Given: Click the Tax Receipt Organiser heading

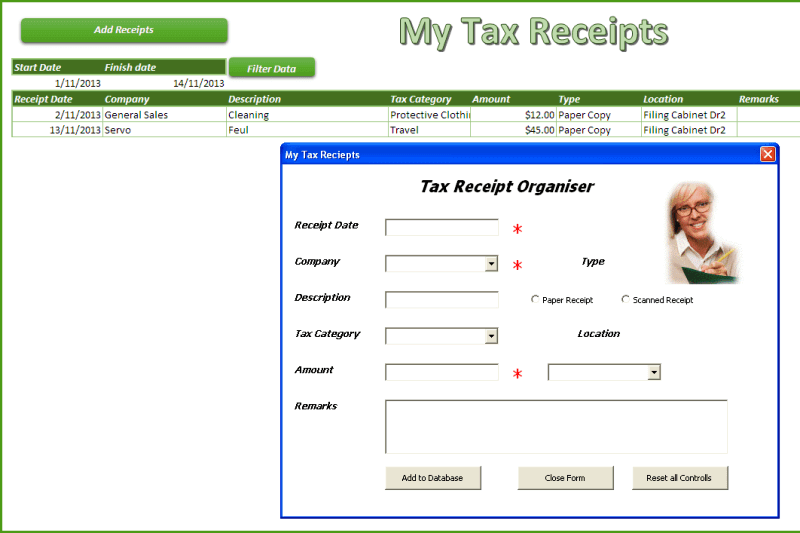Looking at the screenshot, I should [507, 187].
